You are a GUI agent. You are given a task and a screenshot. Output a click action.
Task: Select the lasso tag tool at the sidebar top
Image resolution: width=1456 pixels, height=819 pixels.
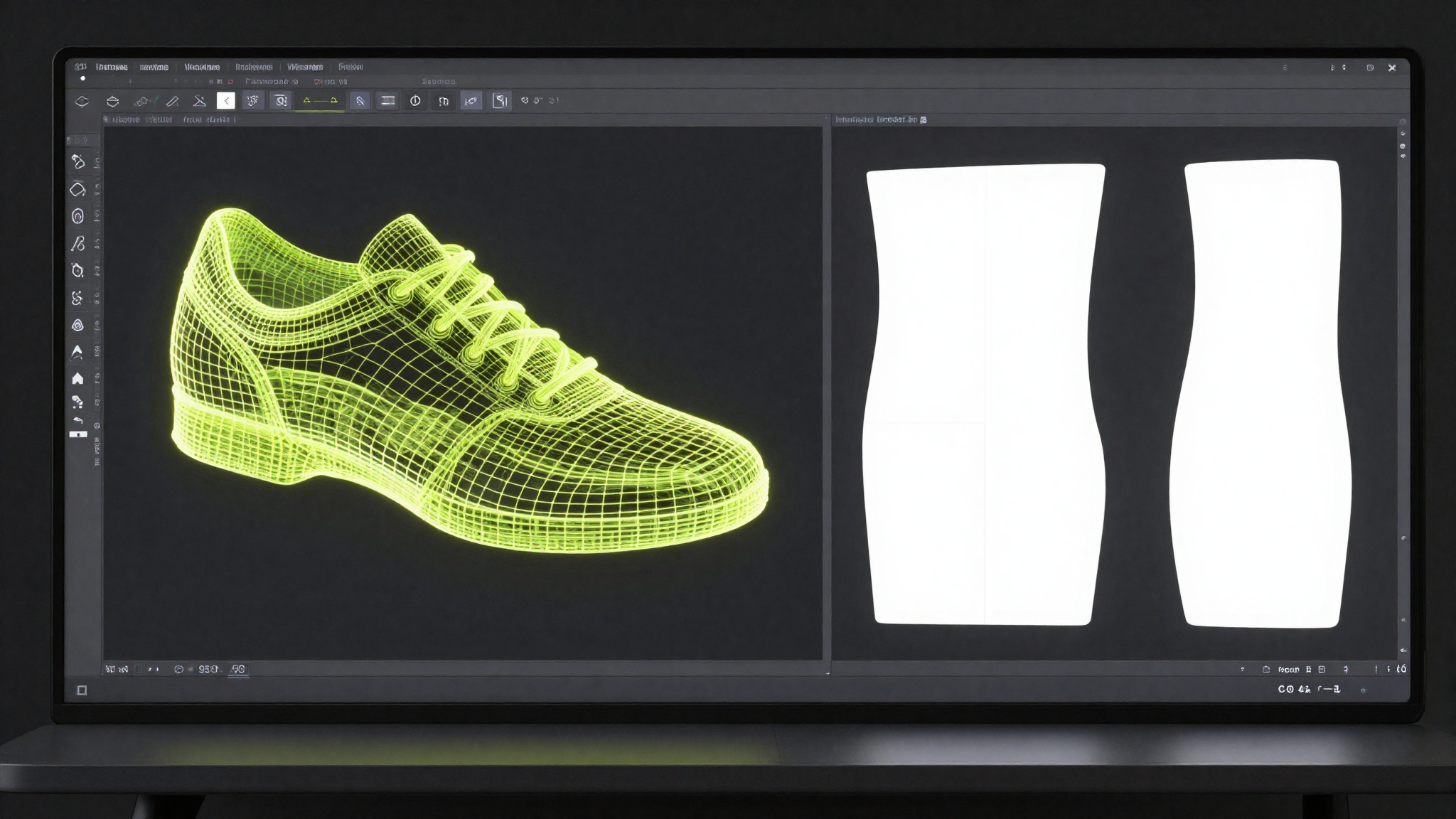coord(78,162)
